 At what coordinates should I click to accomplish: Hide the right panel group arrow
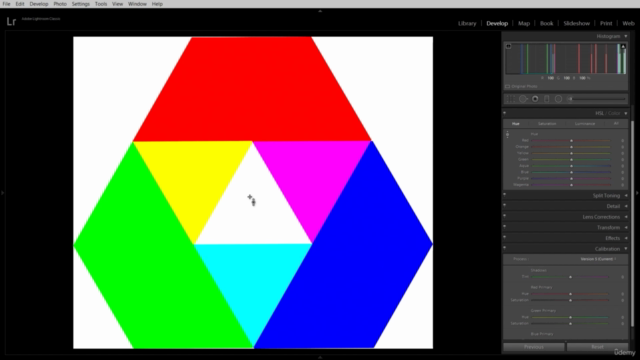click(637, 193)
